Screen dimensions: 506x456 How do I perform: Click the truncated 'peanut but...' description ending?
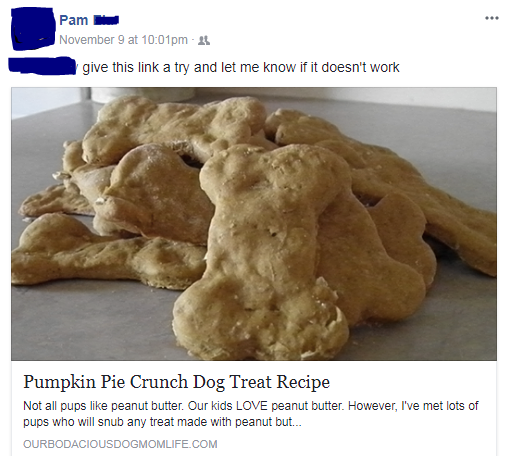coord(268,422)
